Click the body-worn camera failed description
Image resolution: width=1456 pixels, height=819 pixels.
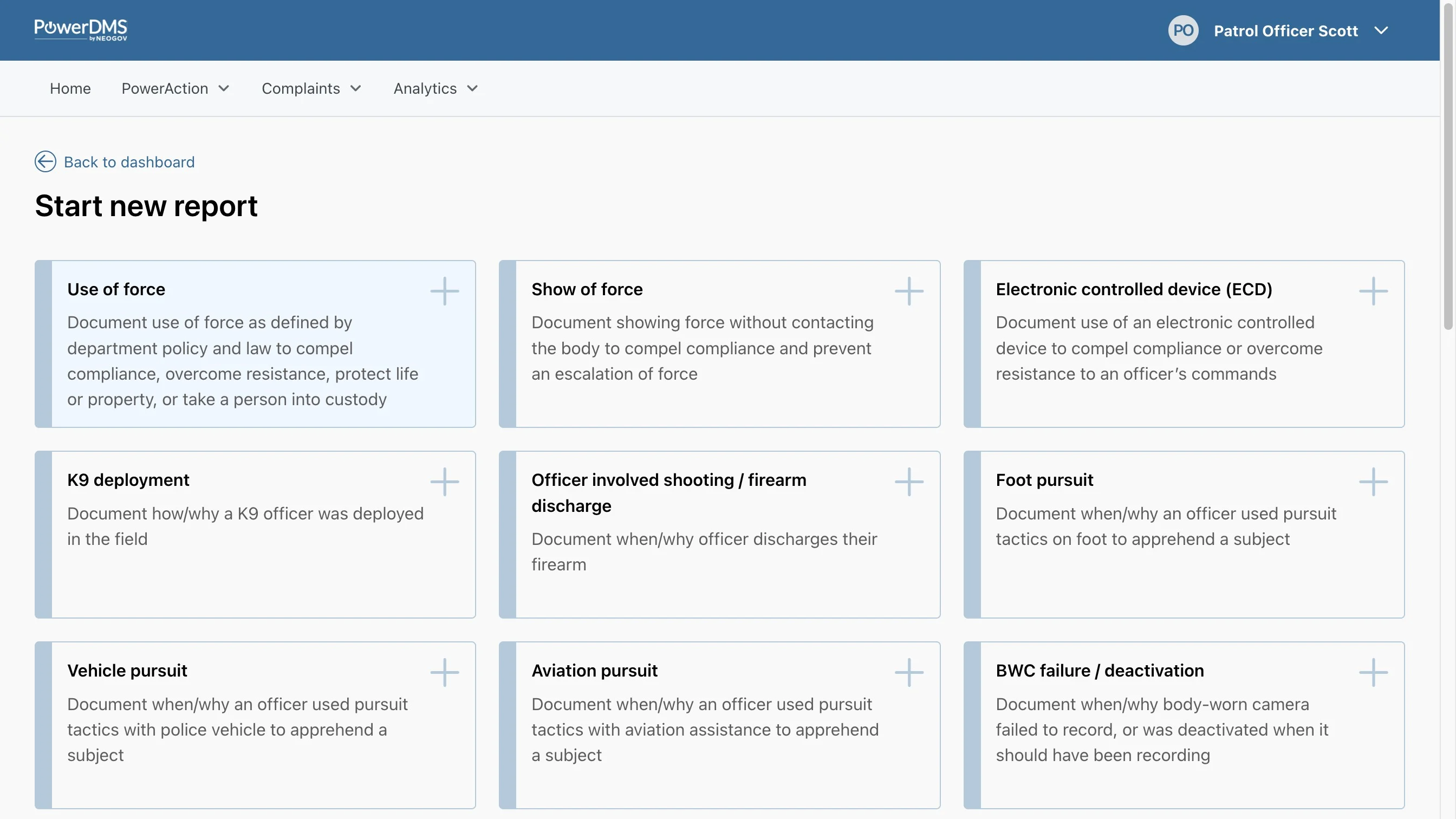pyautogui.click(x=1161, y=730)
